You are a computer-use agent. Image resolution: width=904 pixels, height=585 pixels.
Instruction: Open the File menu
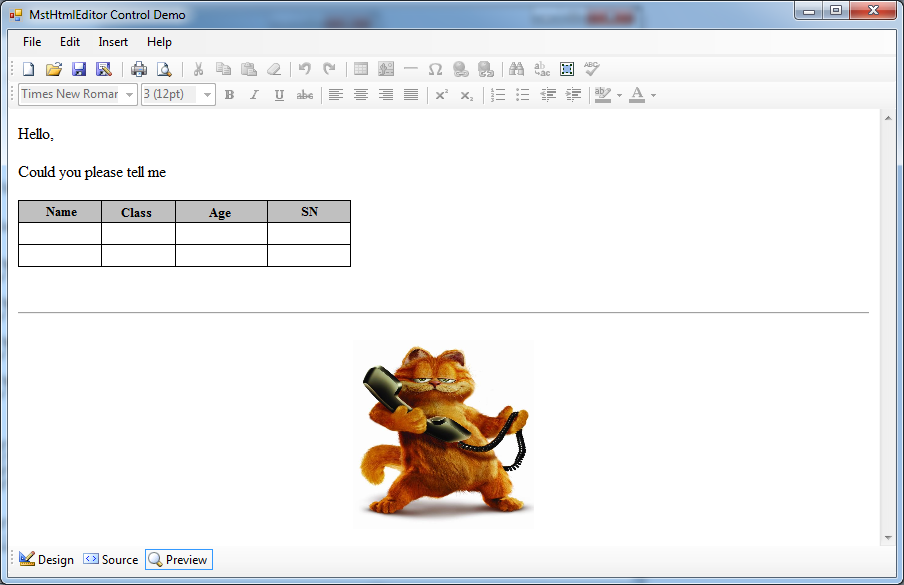click(x=32, y=42)
